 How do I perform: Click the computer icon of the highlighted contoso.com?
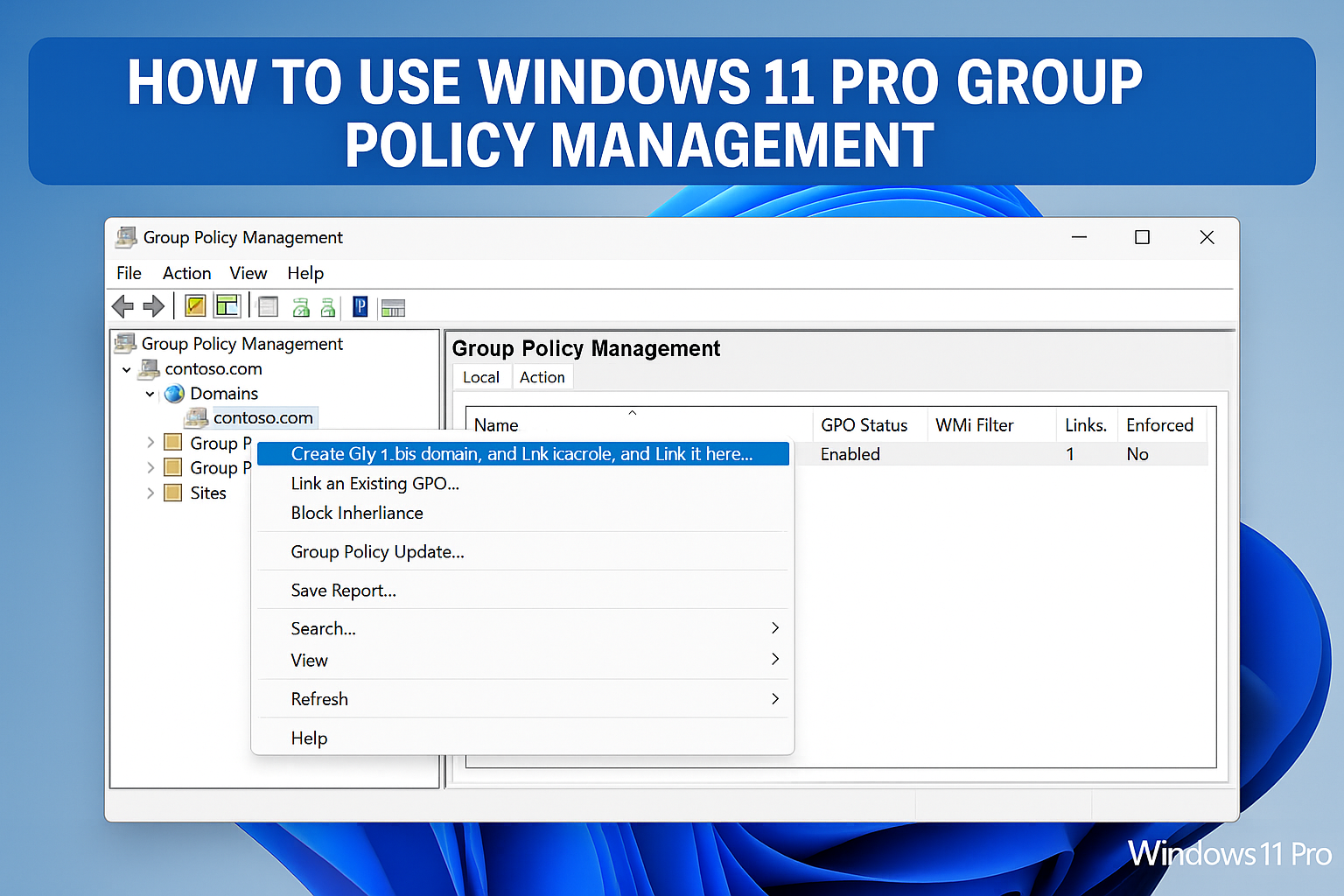[197, 418]
